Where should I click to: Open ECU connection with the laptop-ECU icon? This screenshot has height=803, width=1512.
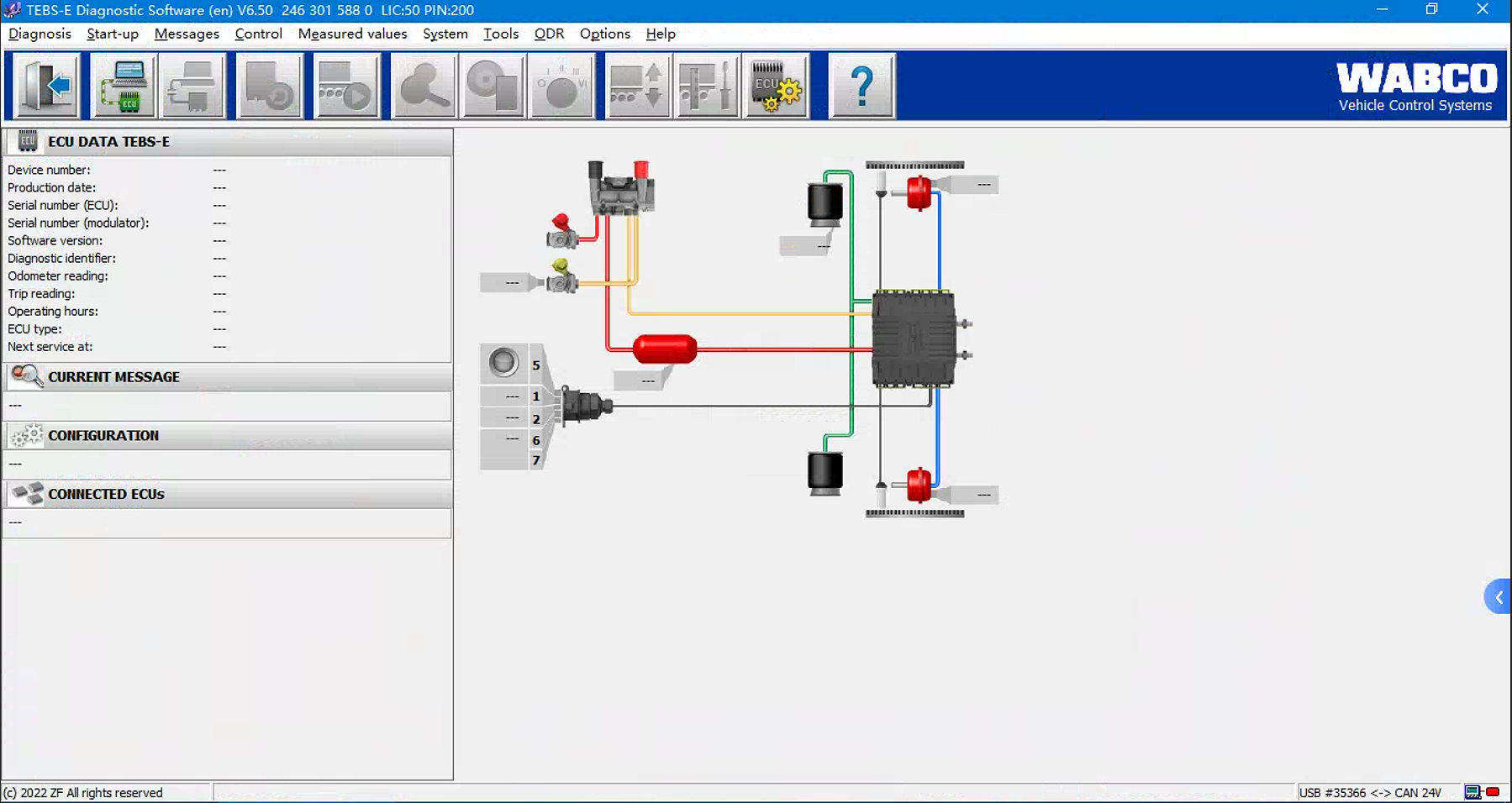pyautogui.click(x=124, y=85)
